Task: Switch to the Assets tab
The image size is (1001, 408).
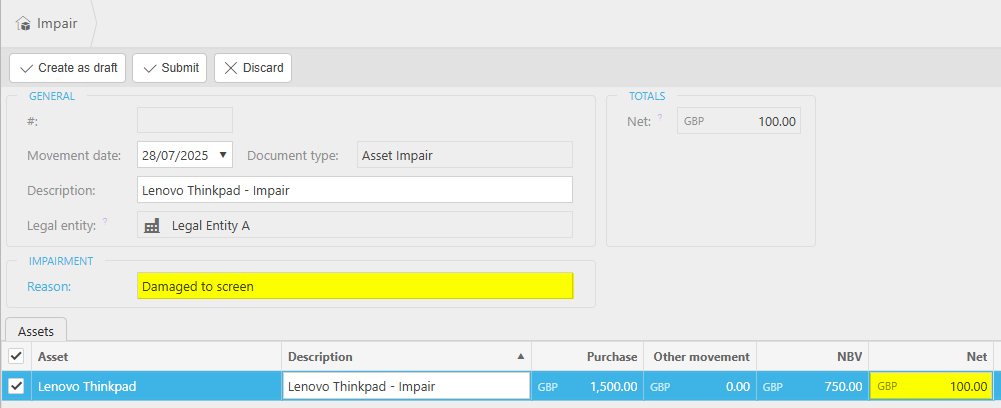Action: [x=37, y=328]
